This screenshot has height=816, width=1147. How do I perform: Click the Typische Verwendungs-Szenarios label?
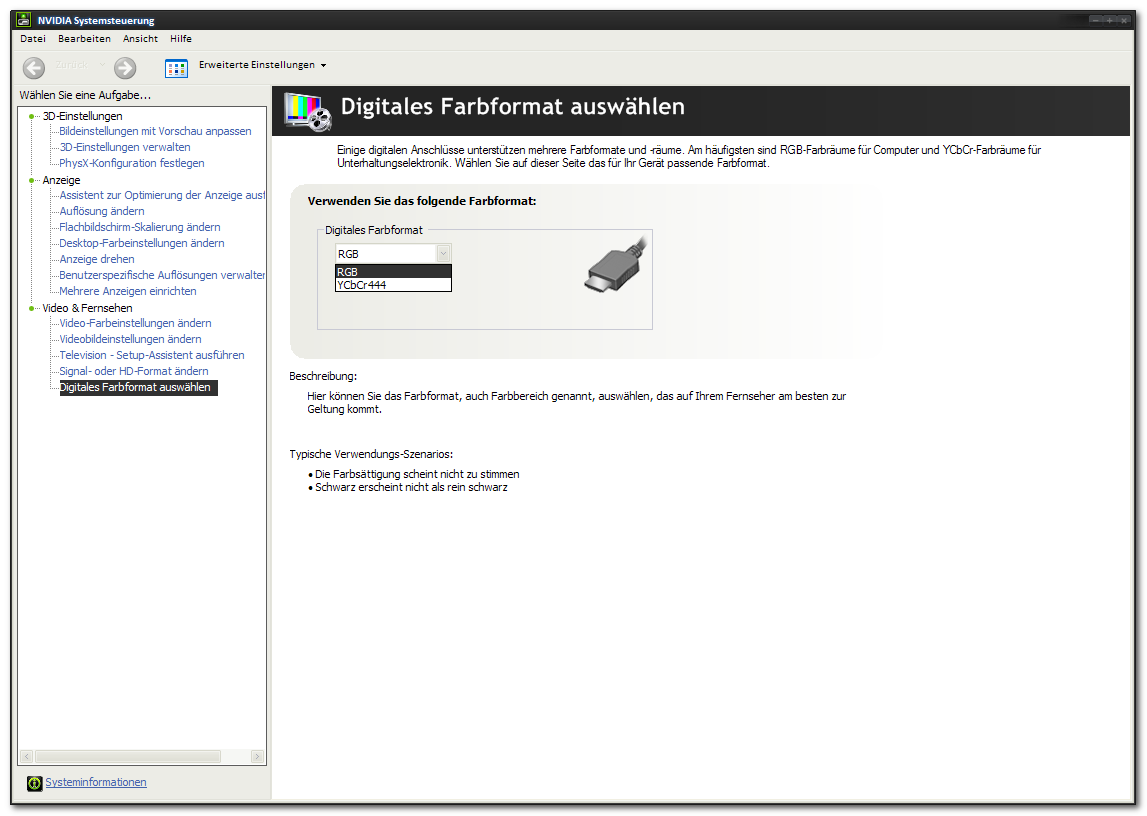click(371, 455)
